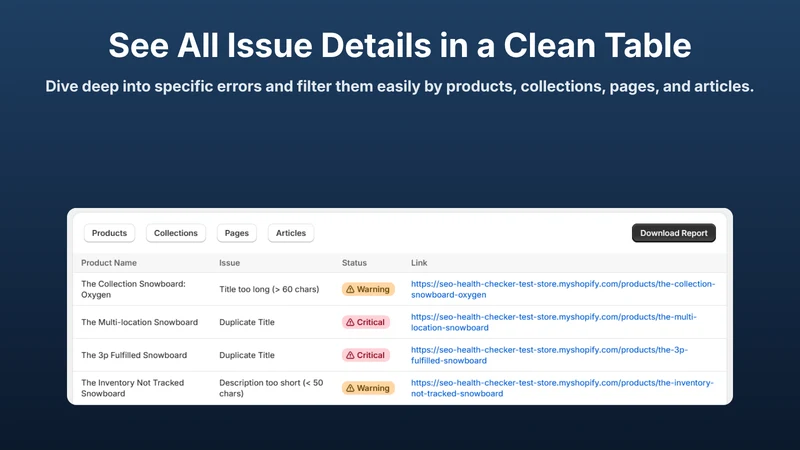Click the Critical badge for Multi-location Snowboard
800x450 pixels.
(365, 322)
